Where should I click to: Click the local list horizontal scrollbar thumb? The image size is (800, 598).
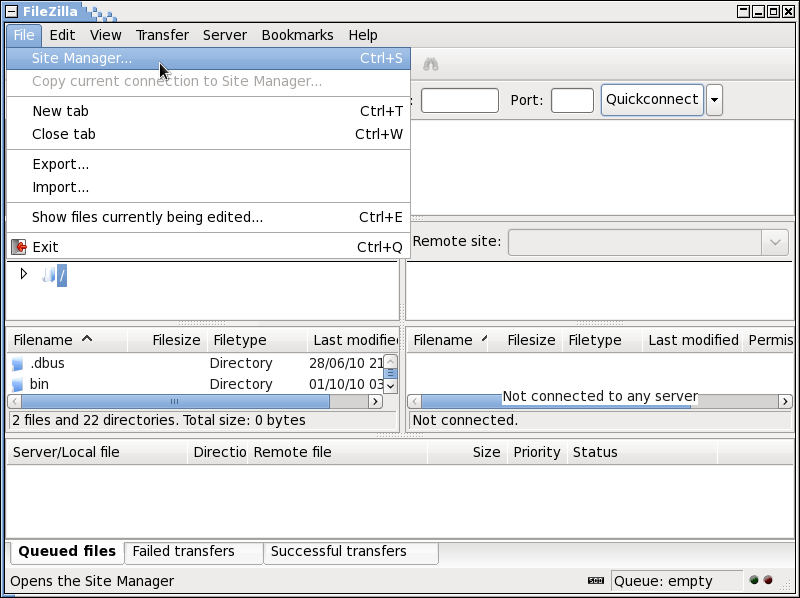point(176,402)
